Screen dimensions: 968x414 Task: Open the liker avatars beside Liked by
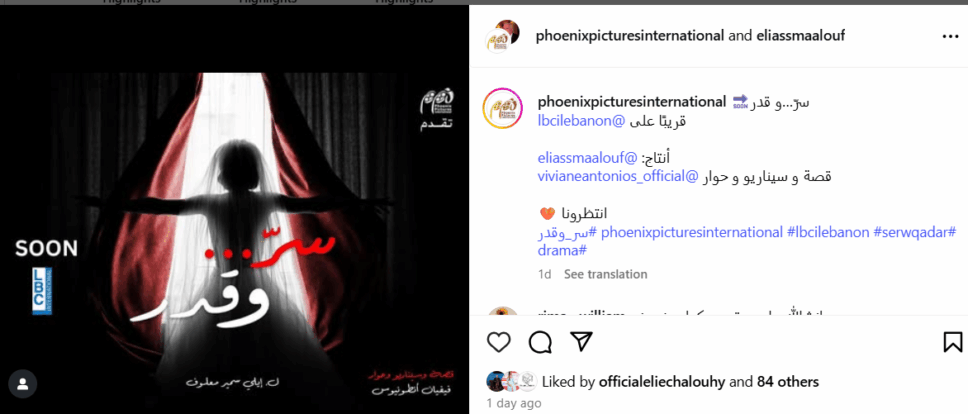click(511, 382)
